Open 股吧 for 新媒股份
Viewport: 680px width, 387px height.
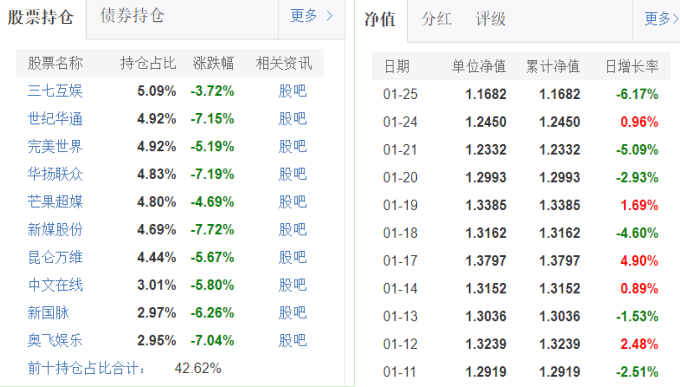[x=293, y=230]
